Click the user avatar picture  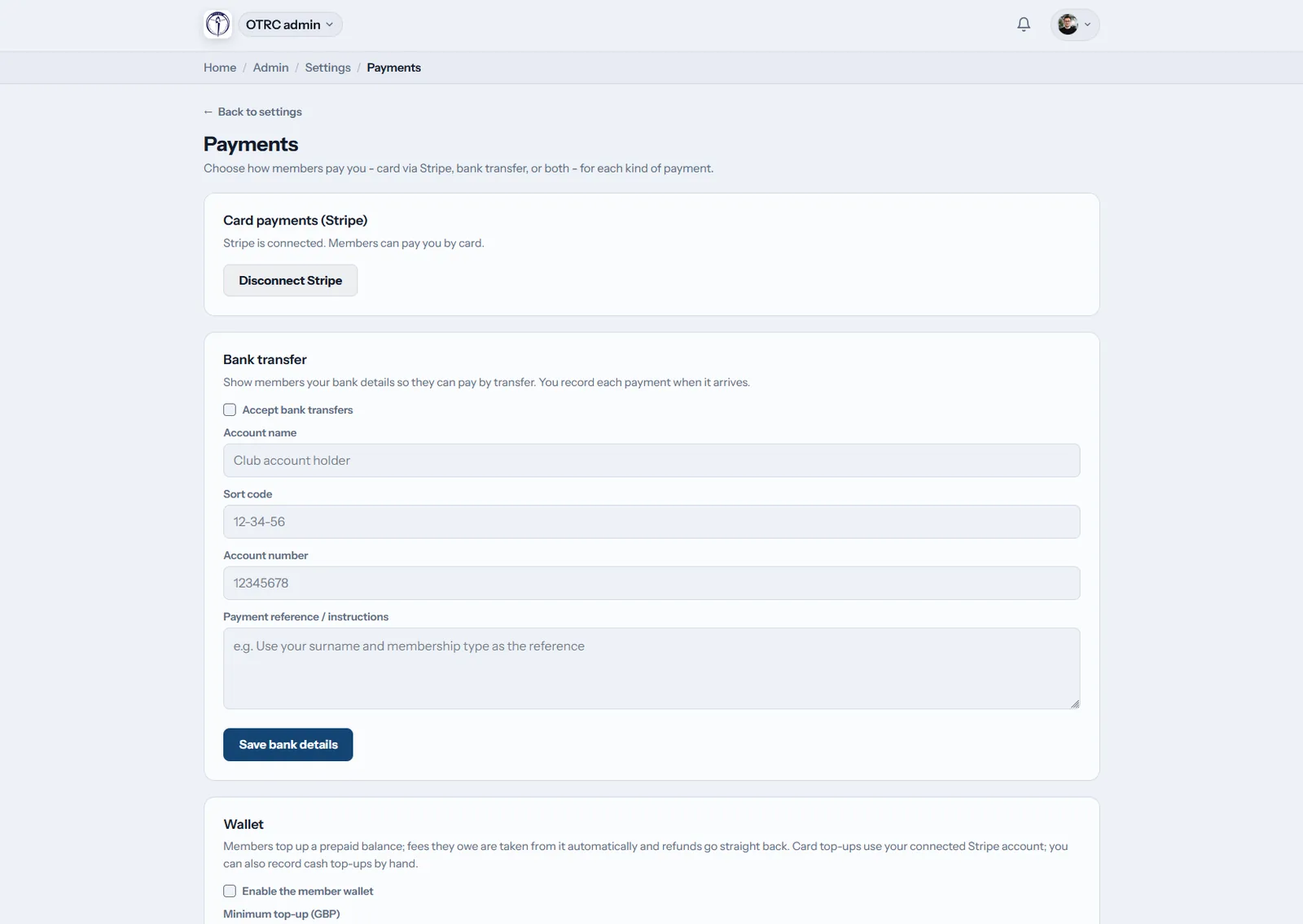pos(1068,24)
